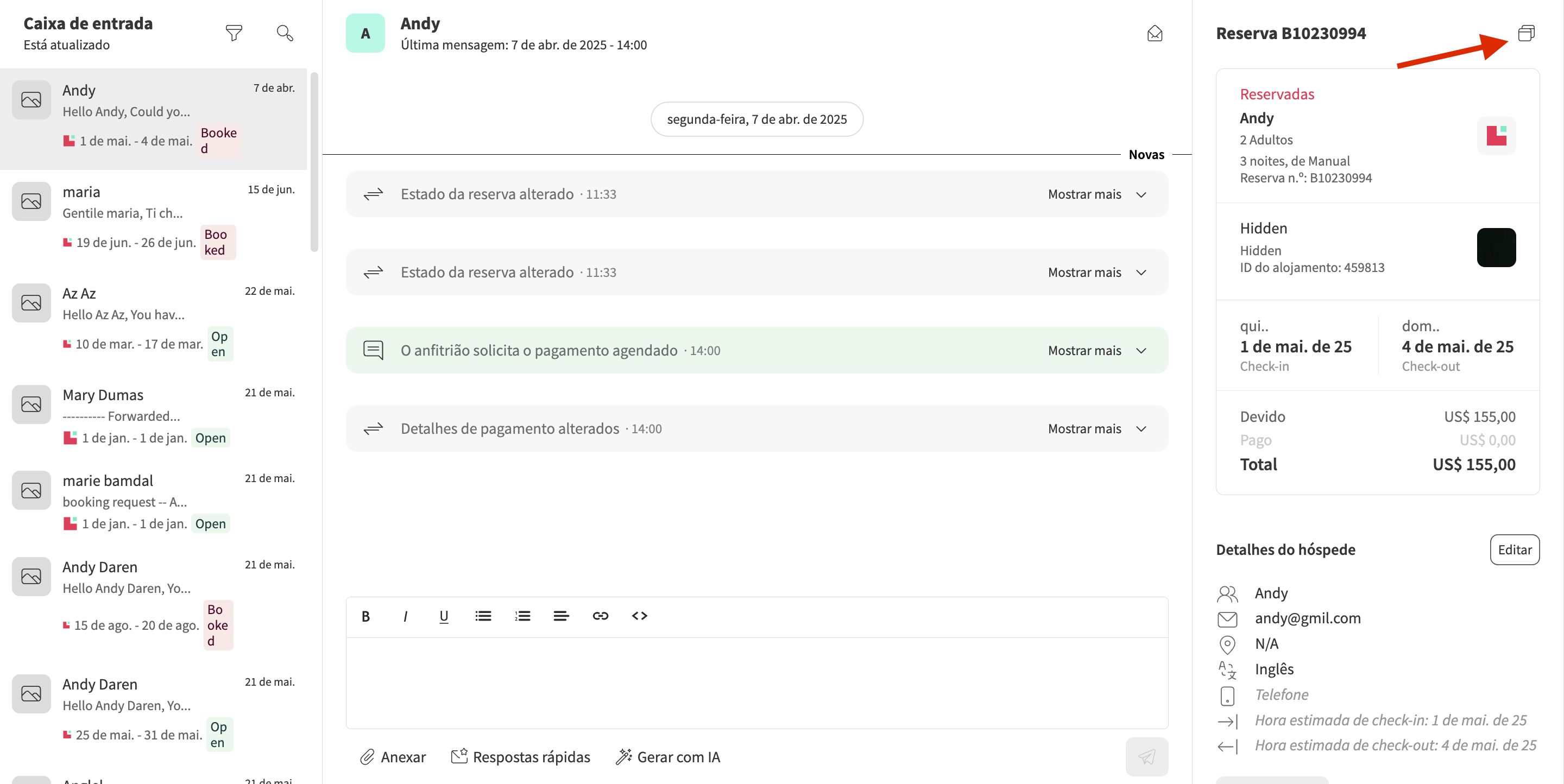Insert a link using the link icon
Image resolution: width=1564 pixels, height=784 pixels.
[x=600, y=616]
